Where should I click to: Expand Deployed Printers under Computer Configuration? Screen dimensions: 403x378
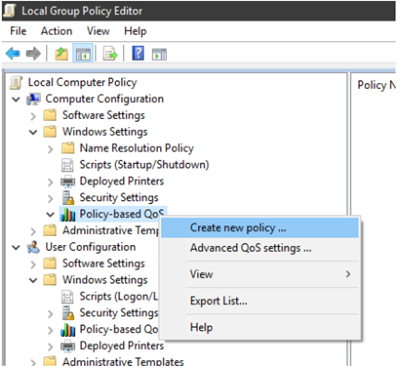[x=50, y=182]
